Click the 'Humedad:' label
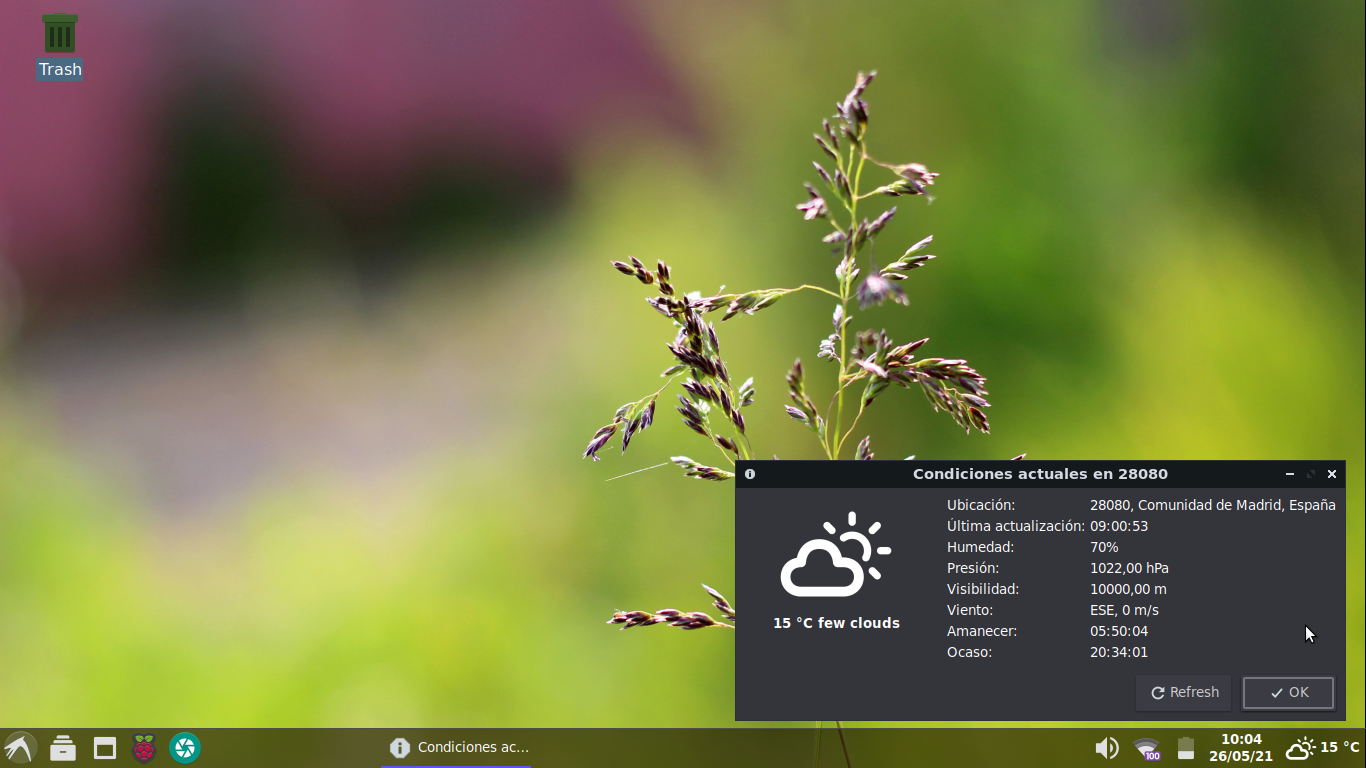Viewport: 1366px width, 768px height. pyautogui.click(x=980, y=547)
